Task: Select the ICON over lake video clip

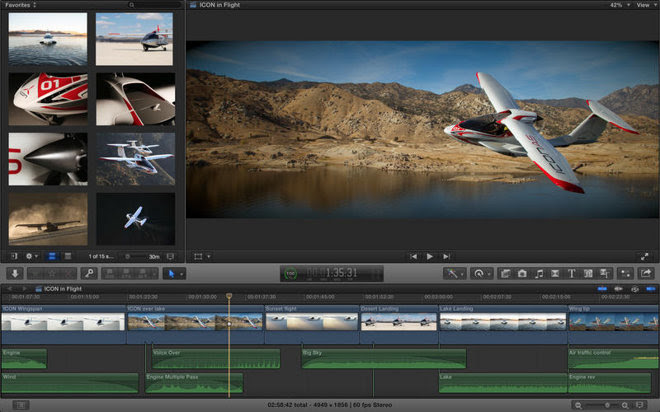Action: point(195,323)
